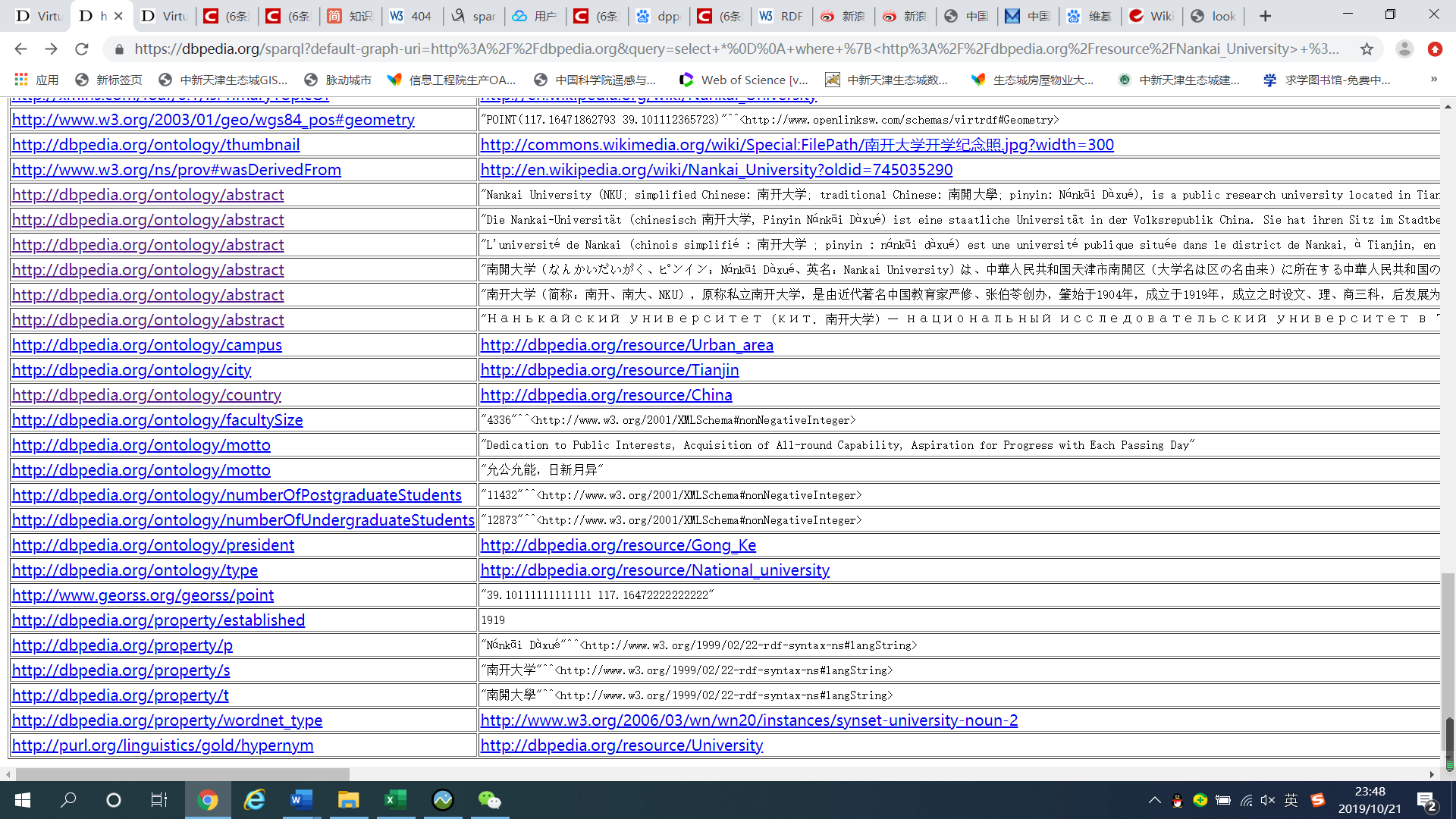Open the Sogou input method tray icon

click(1318, 800)
